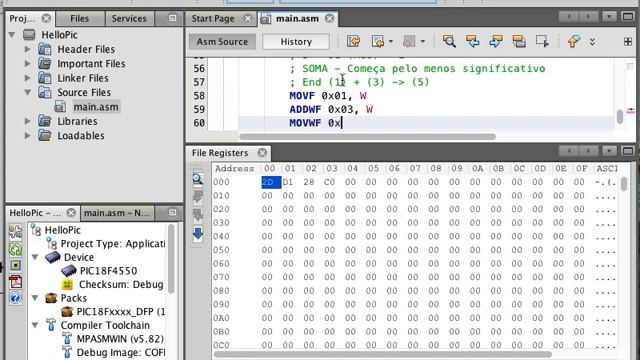640x360 pixels.
Task: Click the Forward navigation toolbar icon
Action: click(x=409, y=41)
